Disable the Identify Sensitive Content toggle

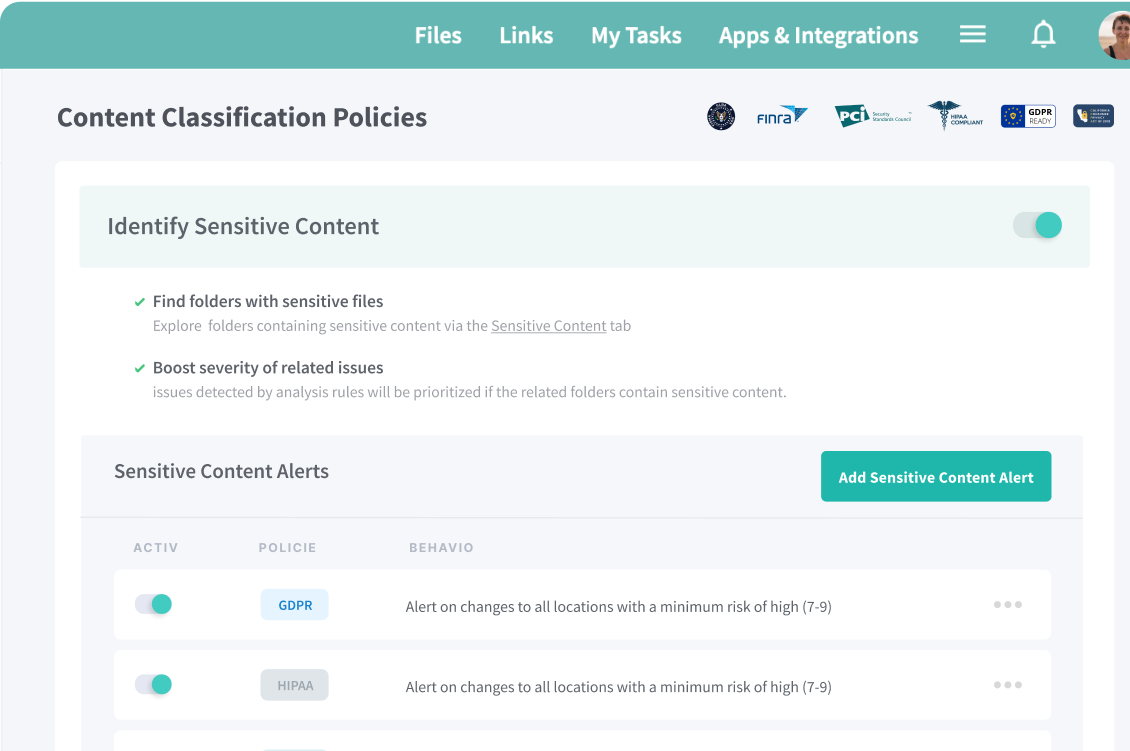tap(1037, 225)
